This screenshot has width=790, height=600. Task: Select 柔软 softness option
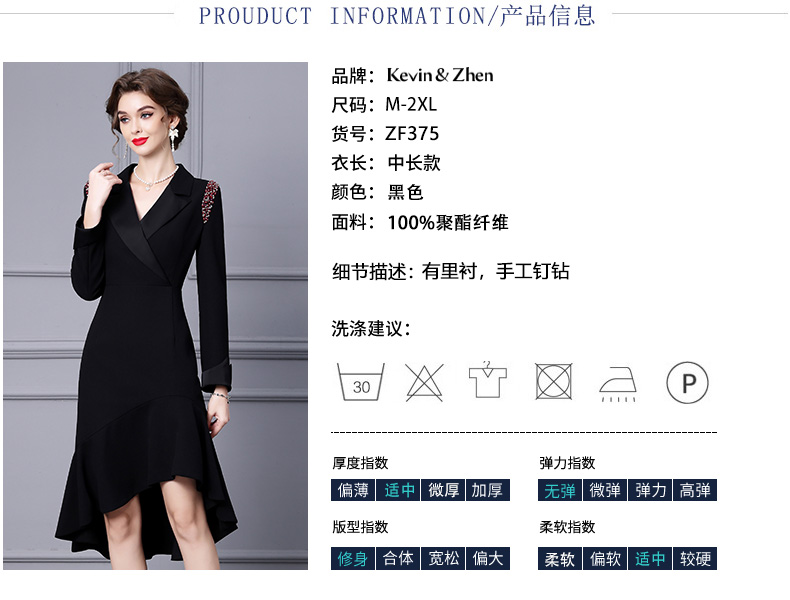coord(560,558)
